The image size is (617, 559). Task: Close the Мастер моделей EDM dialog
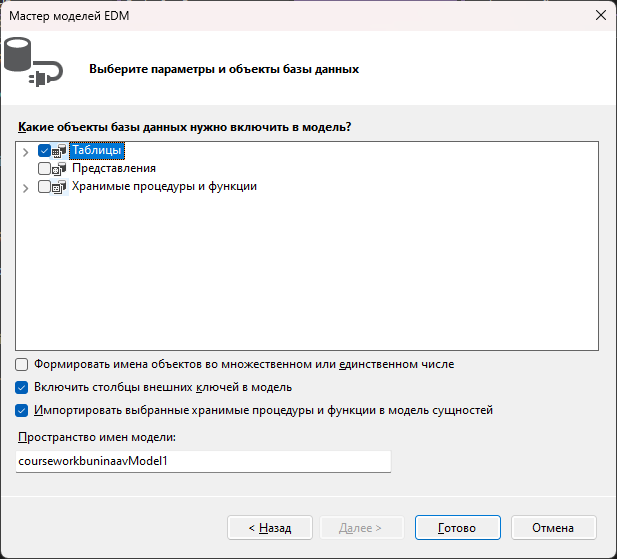pyautogui.click(x=600, y=15)
